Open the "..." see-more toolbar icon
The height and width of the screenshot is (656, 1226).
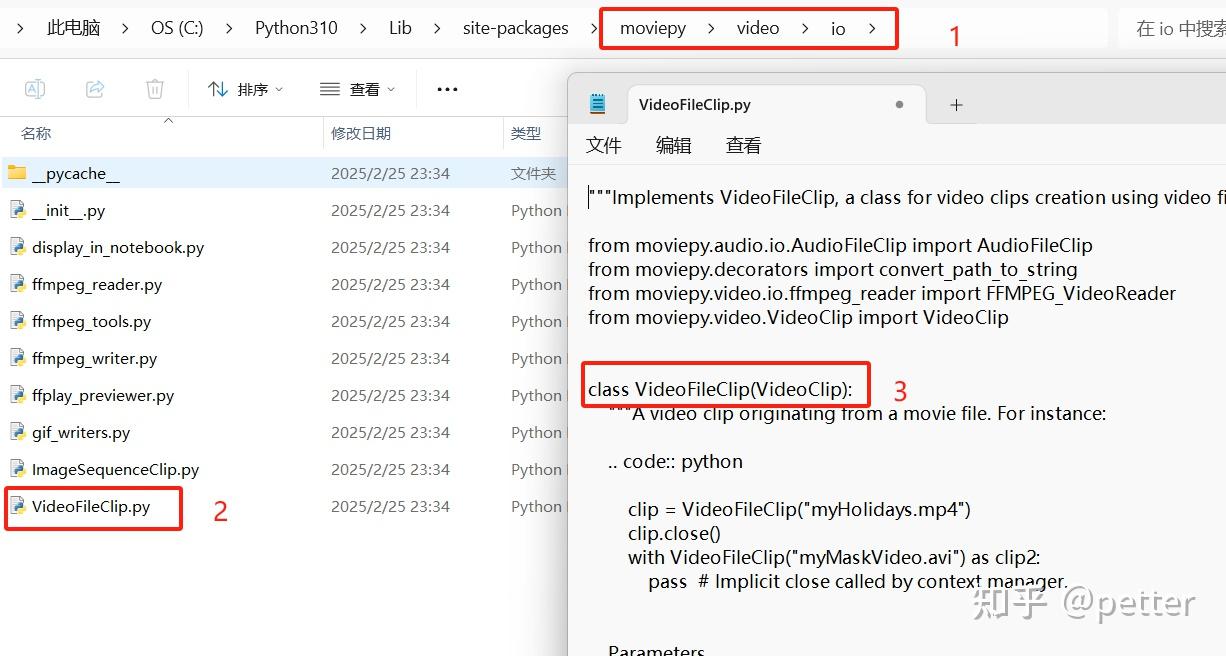click(446, 89)
